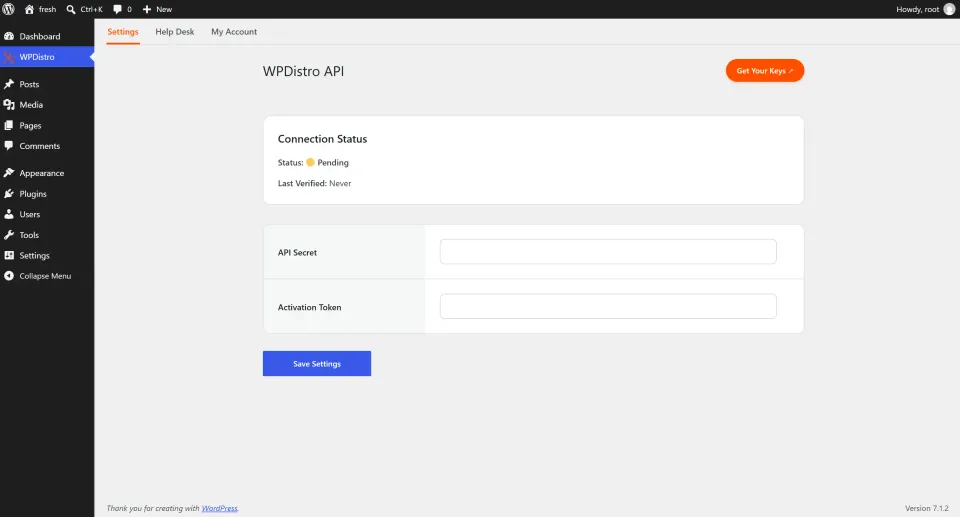Click the Comments sidebar bubble icon
The width and height of the screenshot is (960, 517).
tap(9, 146)
